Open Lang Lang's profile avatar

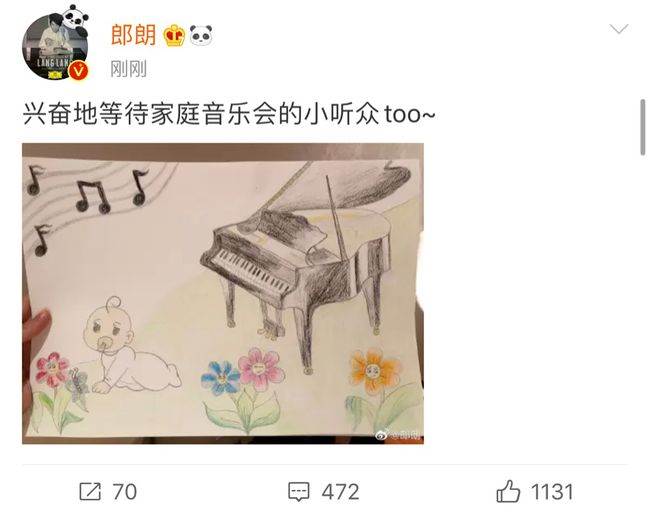[x=56, y=46]
